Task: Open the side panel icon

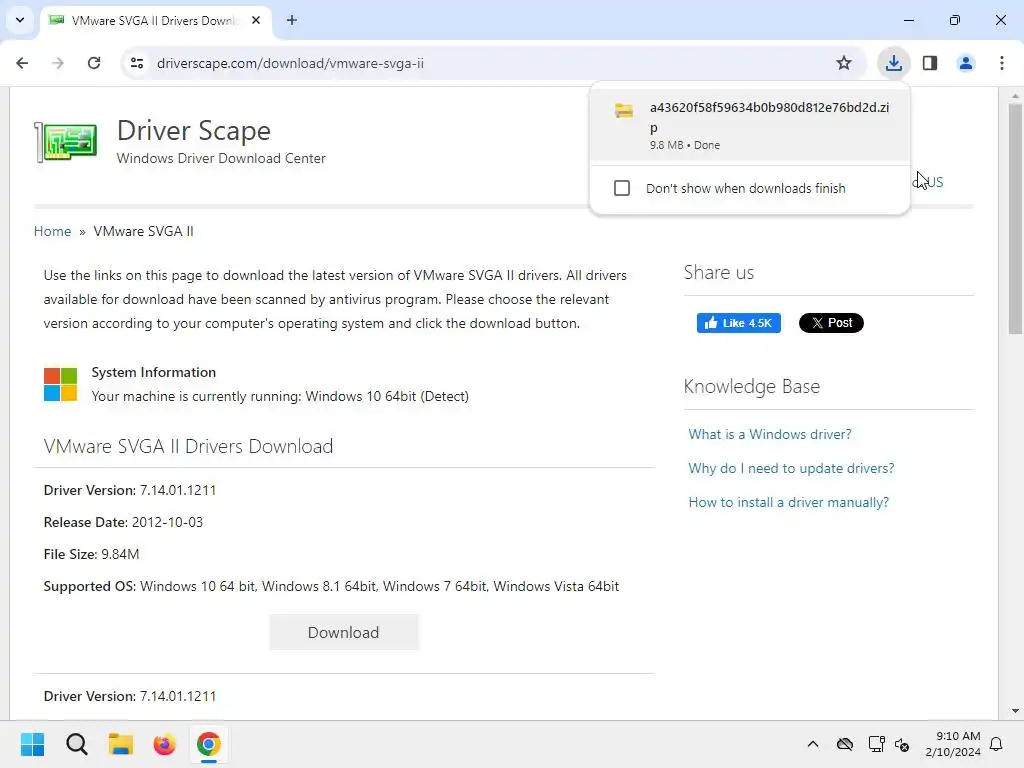Action: click(x=930, y=63)
